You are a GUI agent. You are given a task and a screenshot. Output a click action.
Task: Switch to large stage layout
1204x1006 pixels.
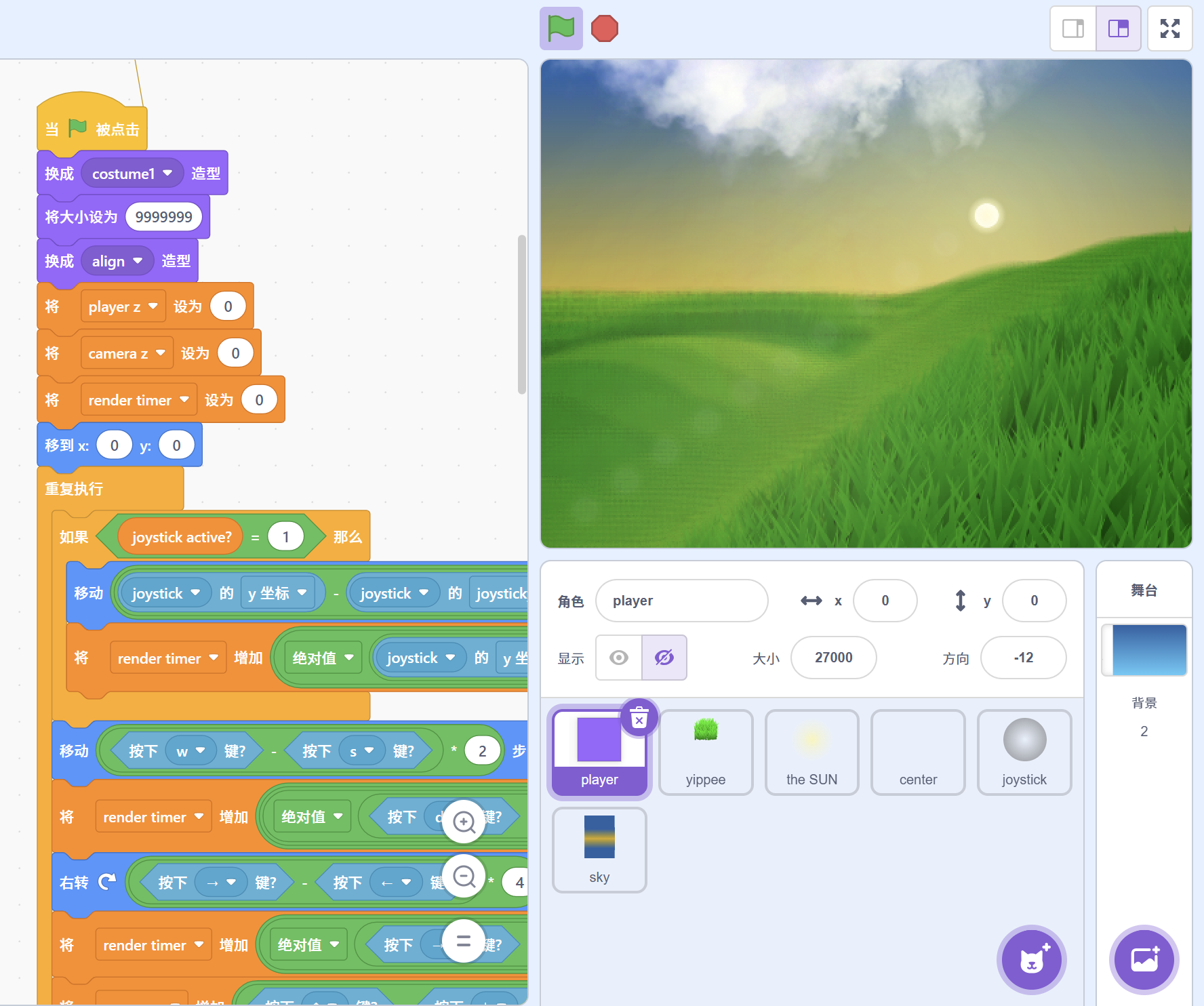pos(1119,28)
